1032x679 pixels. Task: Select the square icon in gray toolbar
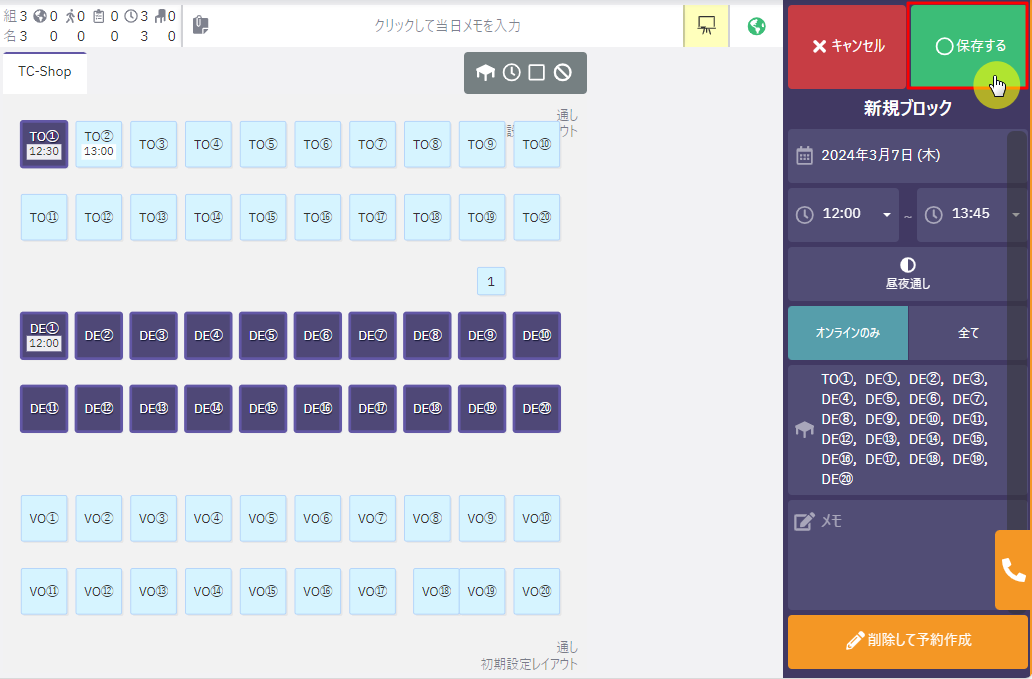pos(537,73)
